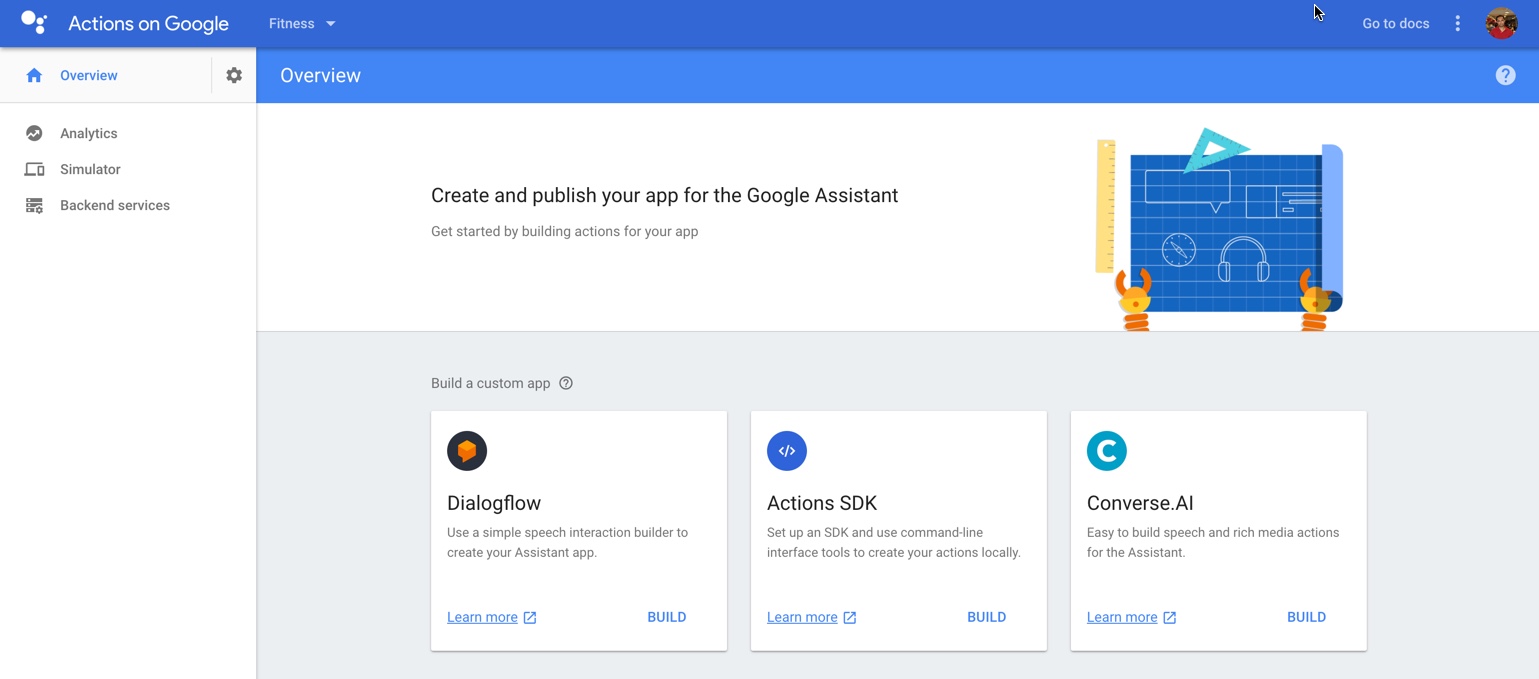This screenshot has height=679, width=1539.
Task: Open project settings gear icon
Action: point(234,75)
